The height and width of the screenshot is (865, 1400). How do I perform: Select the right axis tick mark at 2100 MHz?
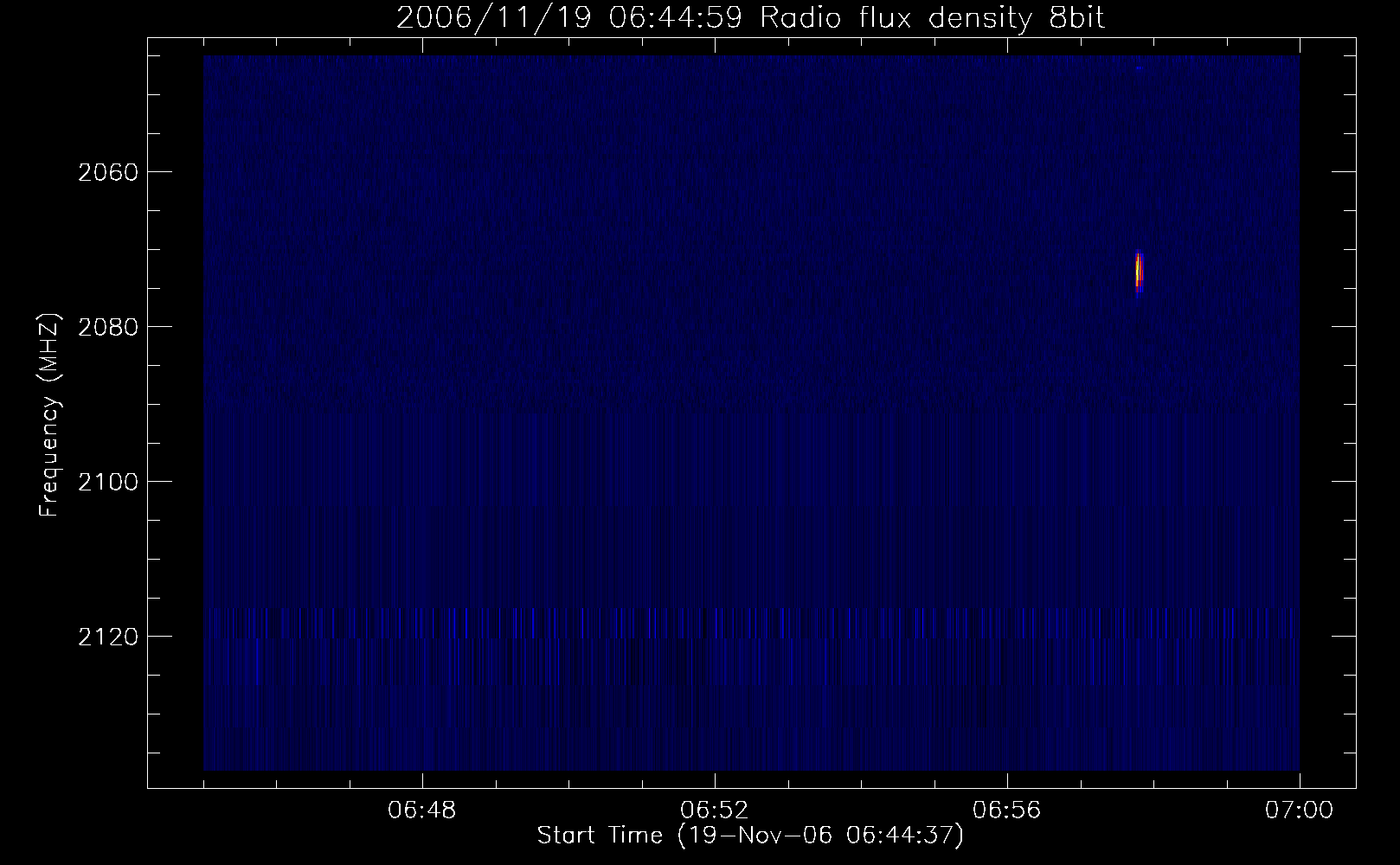[x=1344, y=481]
